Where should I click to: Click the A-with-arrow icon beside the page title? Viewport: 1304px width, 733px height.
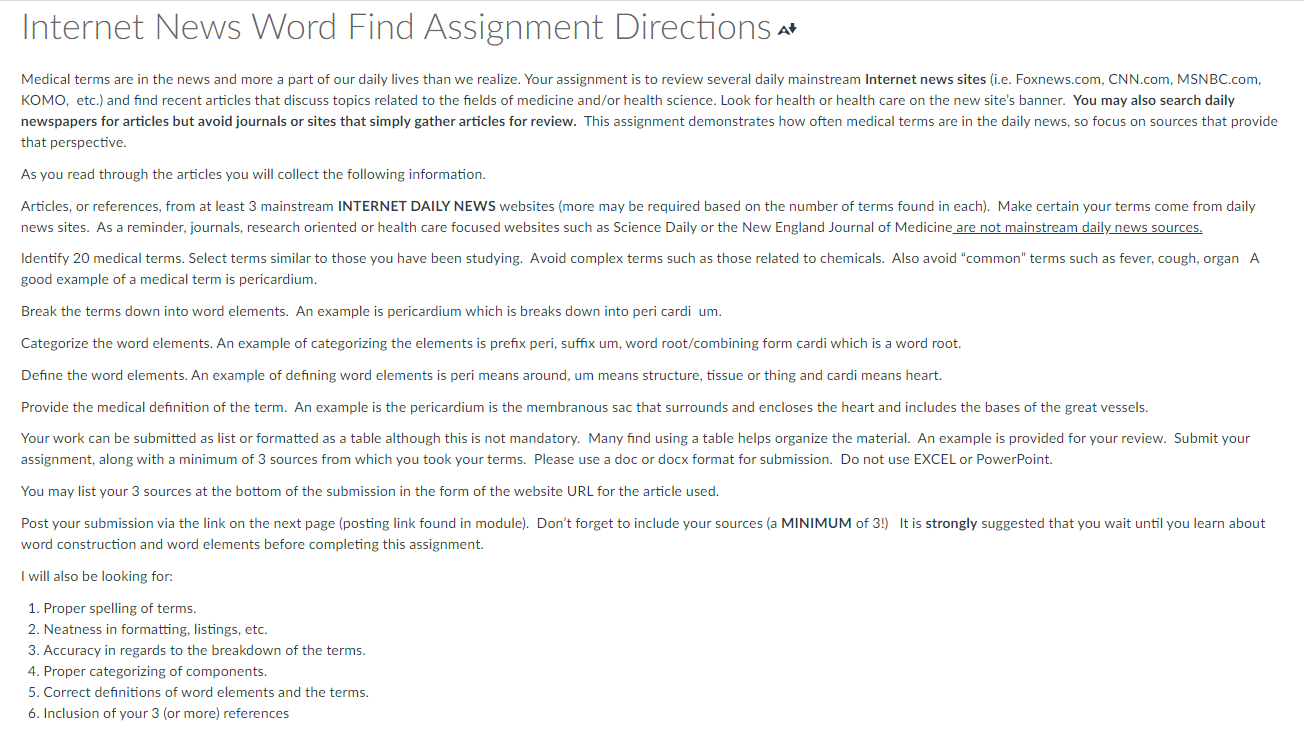click(x=787, y=30)
